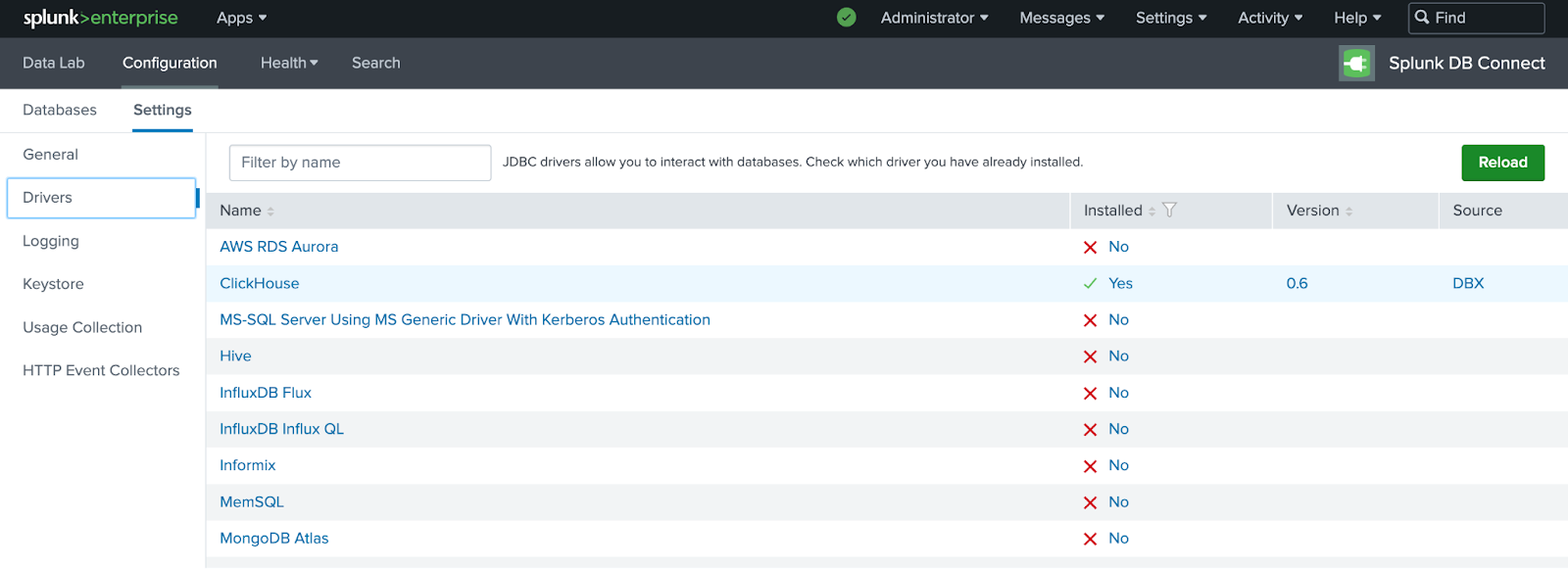
Task: Open the Apps dropdown menu
Action: coord(241,18)
